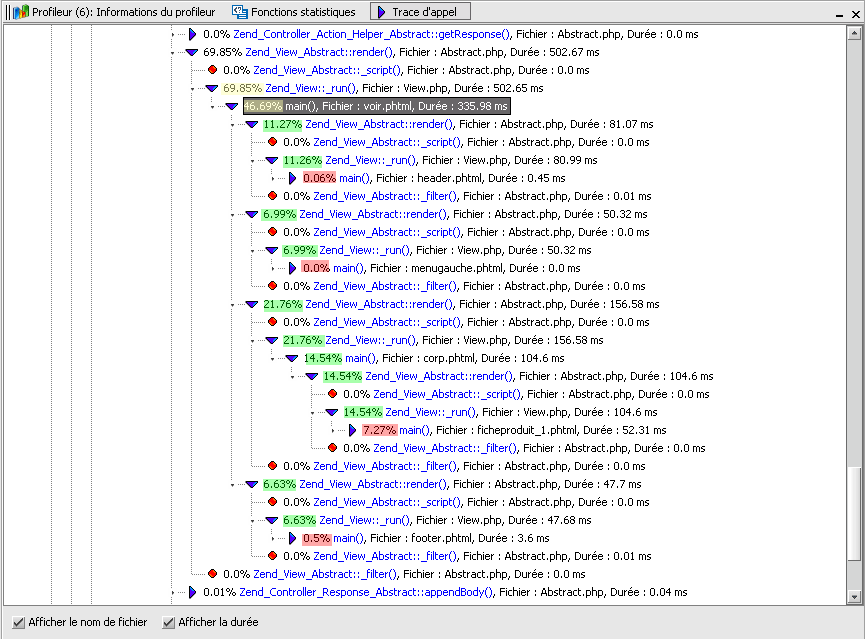Click red 7.27% badge on main()
865x639 pixels.
380,430
